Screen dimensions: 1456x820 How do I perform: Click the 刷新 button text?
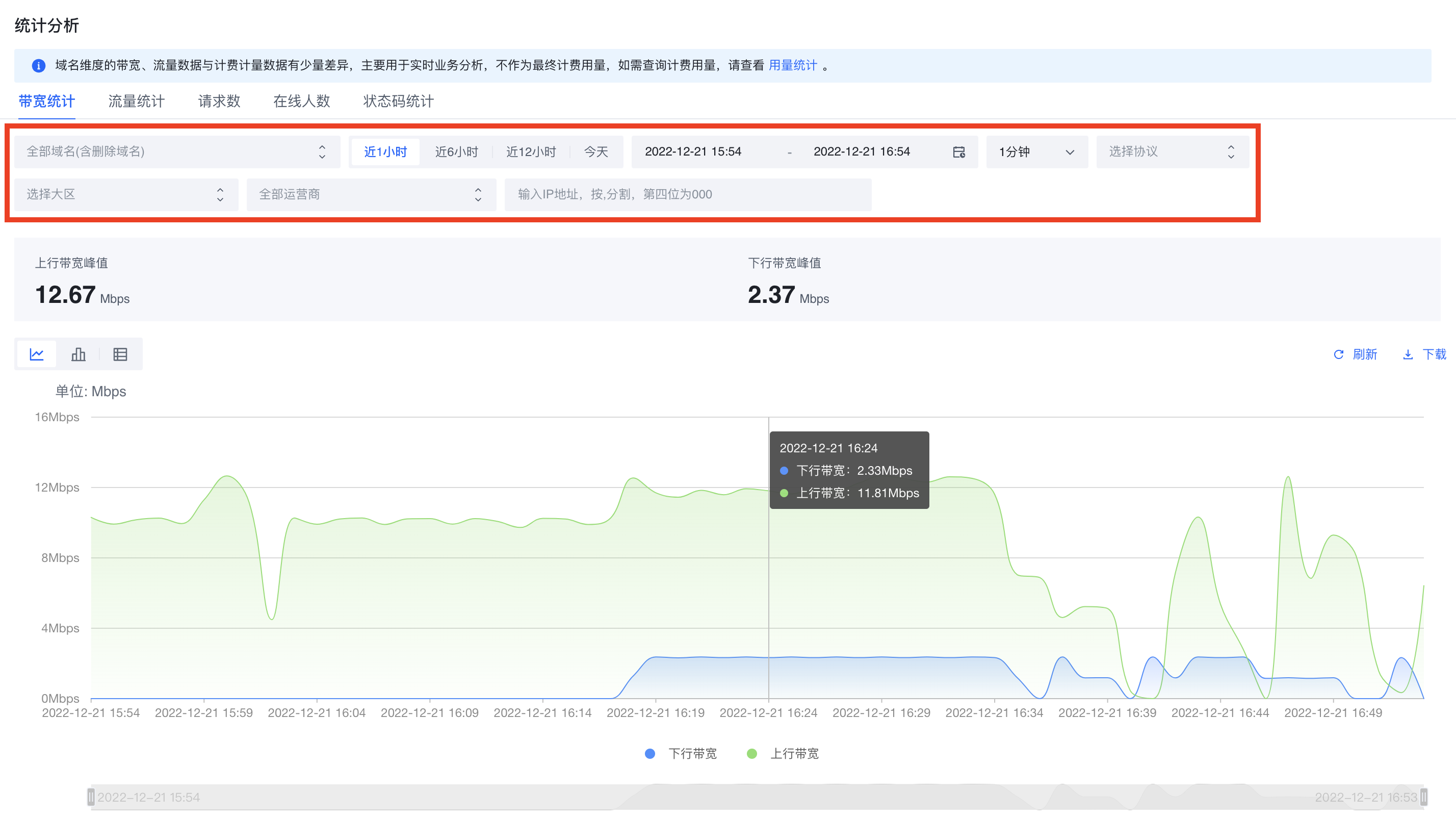coord(1365,354)
